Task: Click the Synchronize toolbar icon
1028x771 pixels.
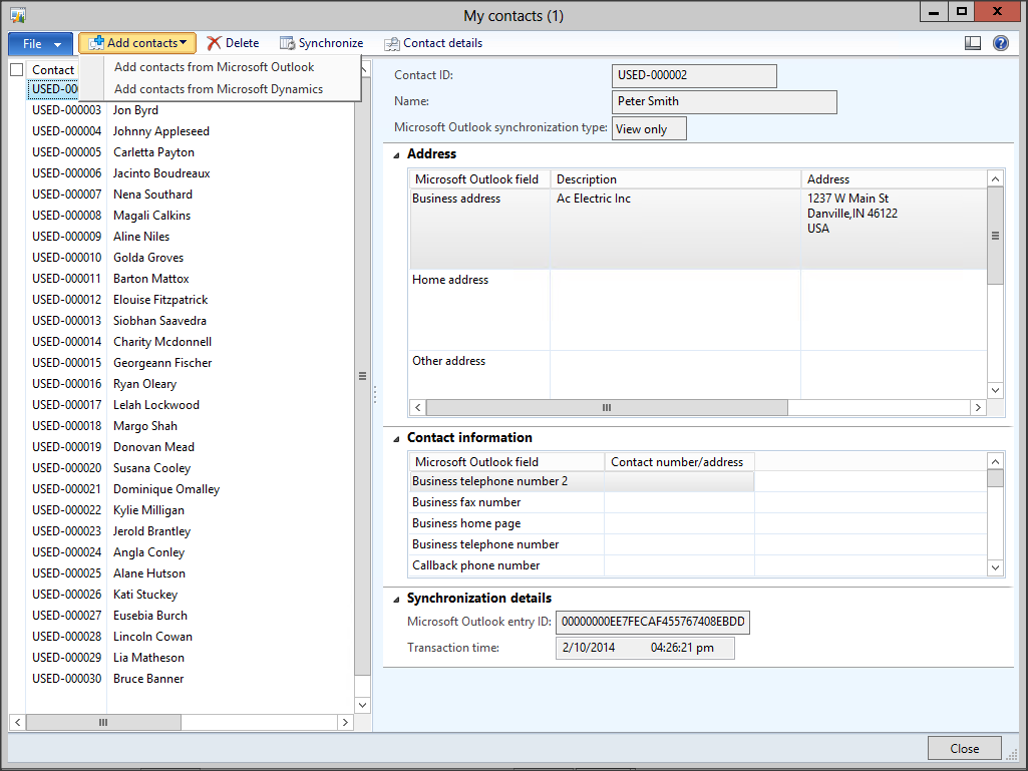Action: coord(287,43)
